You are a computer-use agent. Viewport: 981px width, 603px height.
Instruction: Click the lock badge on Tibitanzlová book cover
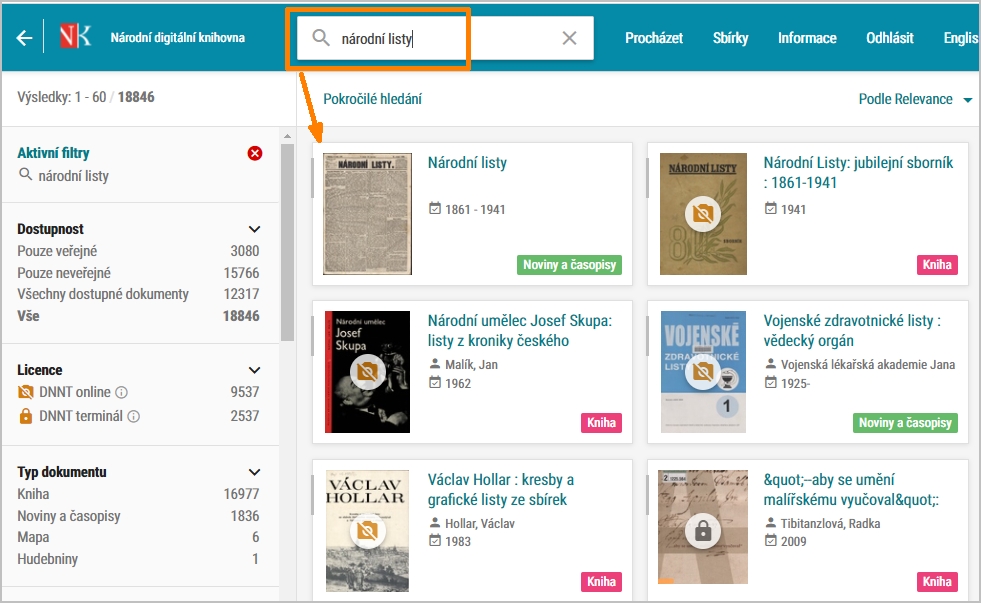tap(703, 531)
